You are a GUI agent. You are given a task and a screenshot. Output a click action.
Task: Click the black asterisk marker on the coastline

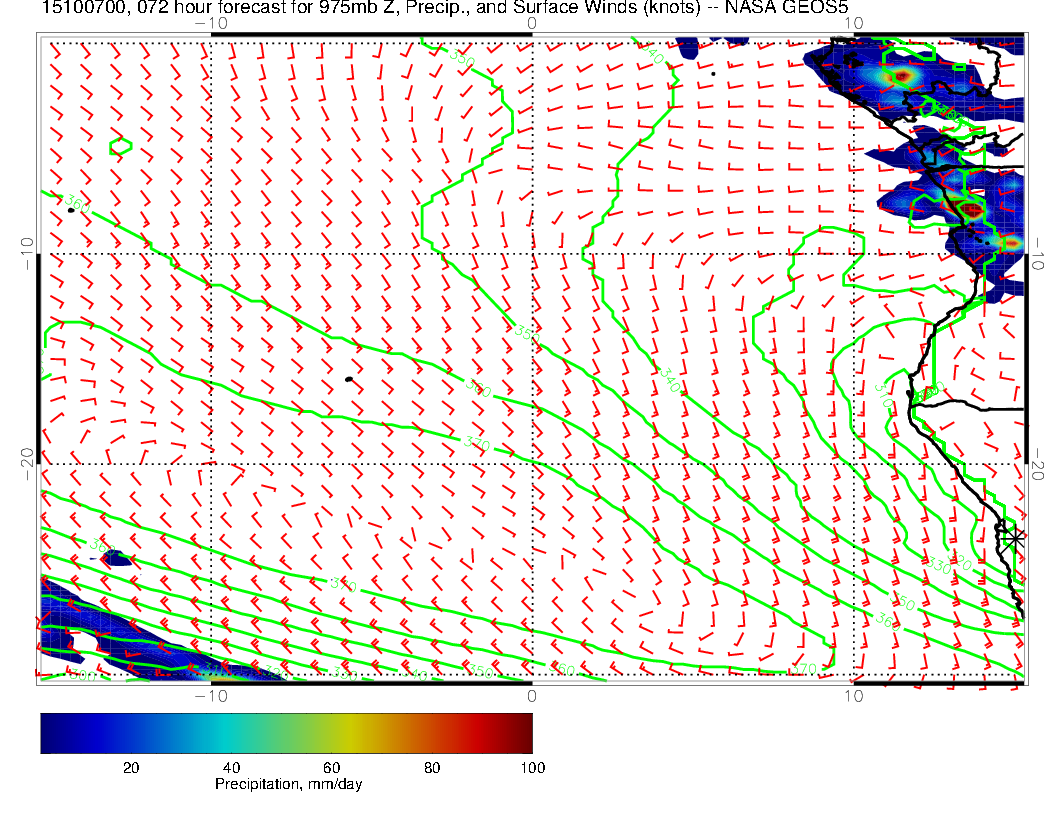point(1015,538)
